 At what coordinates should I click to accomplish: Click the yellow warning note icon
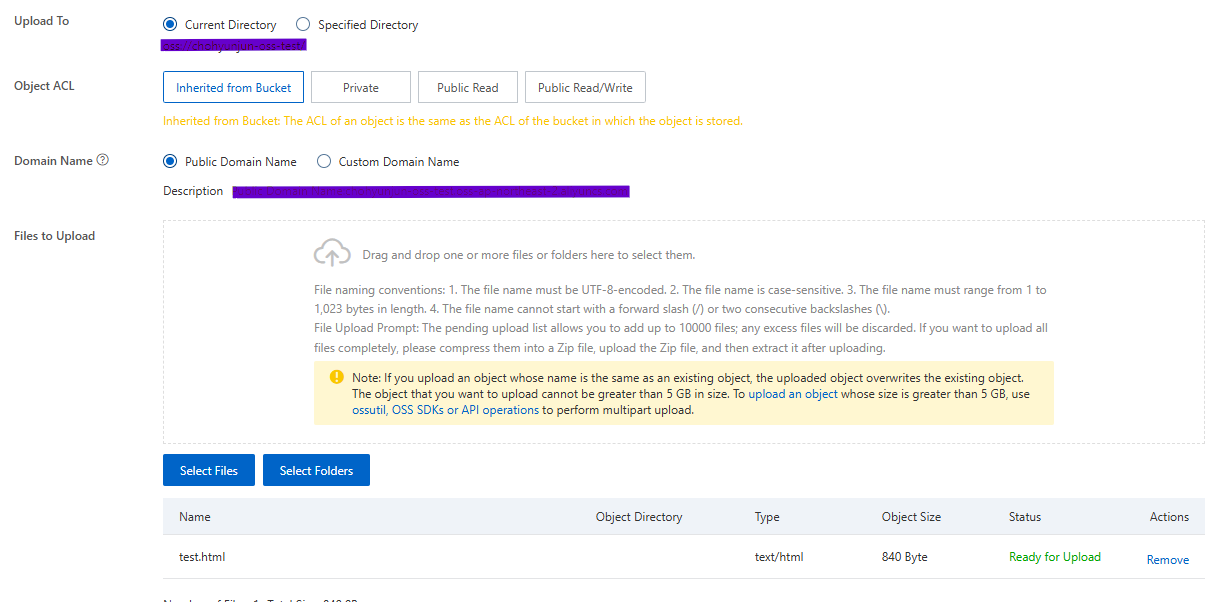point(336,378)
